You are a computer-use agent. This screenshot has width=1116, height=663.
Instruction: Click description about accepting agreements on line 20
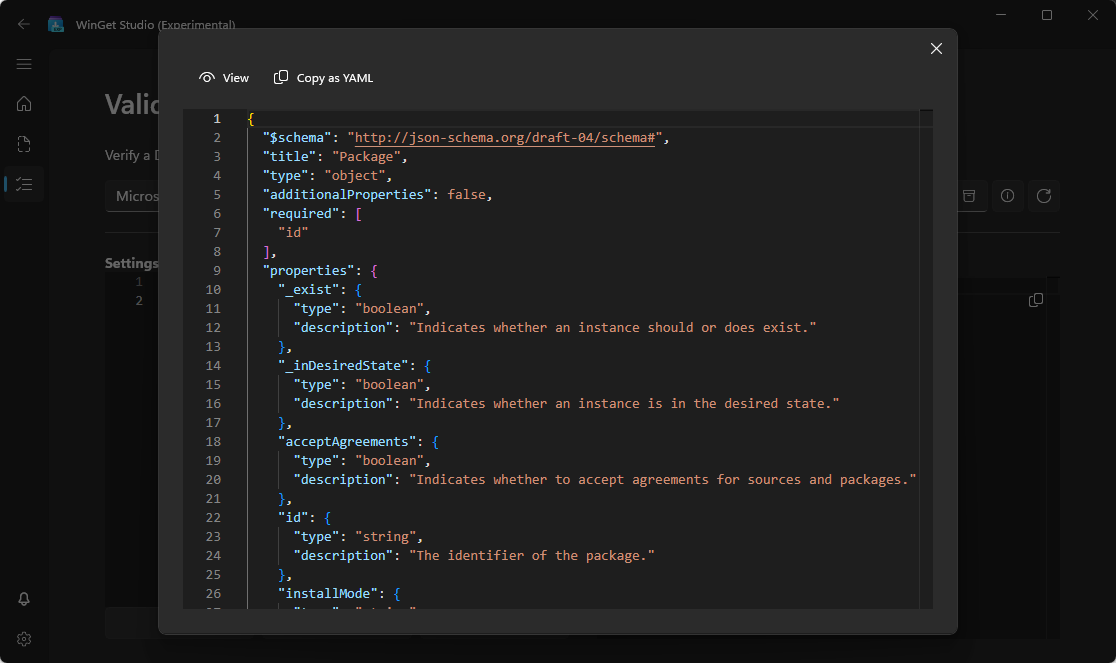click(x=662, y=479)
